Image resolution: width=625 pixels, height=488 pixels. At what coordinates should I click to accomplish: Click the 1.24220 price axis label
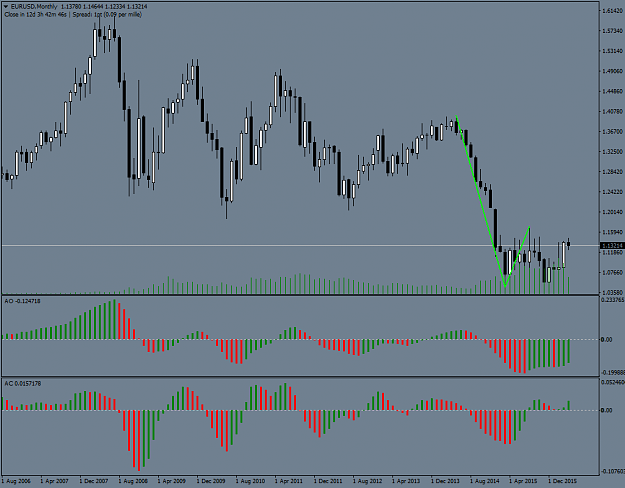(613, 192)
